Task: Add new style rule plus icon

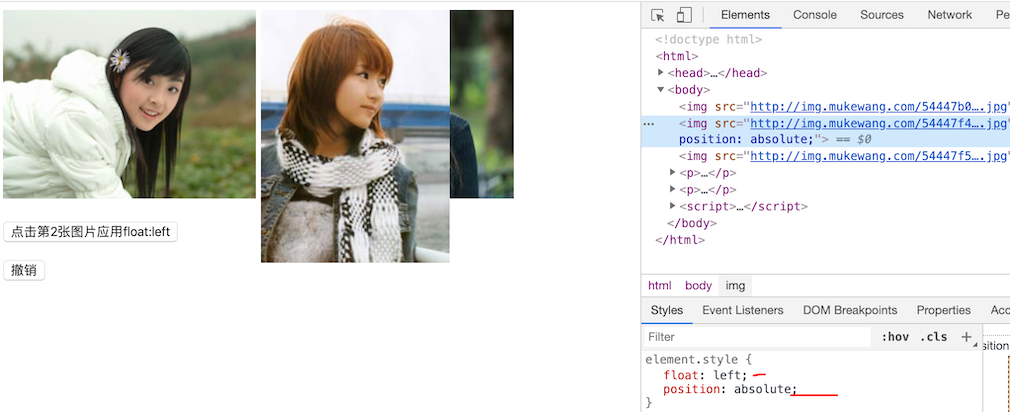Action: [x=966, y=337]
